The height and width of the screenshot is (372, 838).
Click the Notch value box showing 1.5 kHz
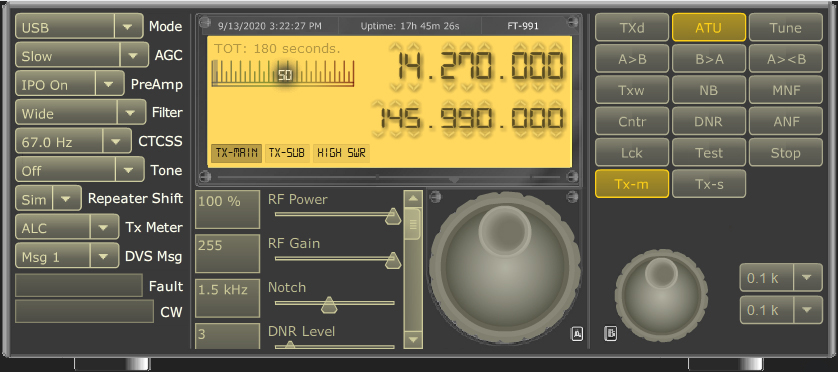coord(228,298)
